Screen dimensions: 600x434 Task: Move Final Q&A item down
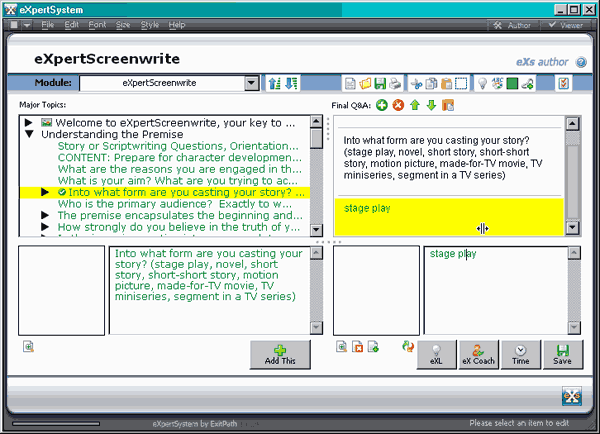coord(431,105)
